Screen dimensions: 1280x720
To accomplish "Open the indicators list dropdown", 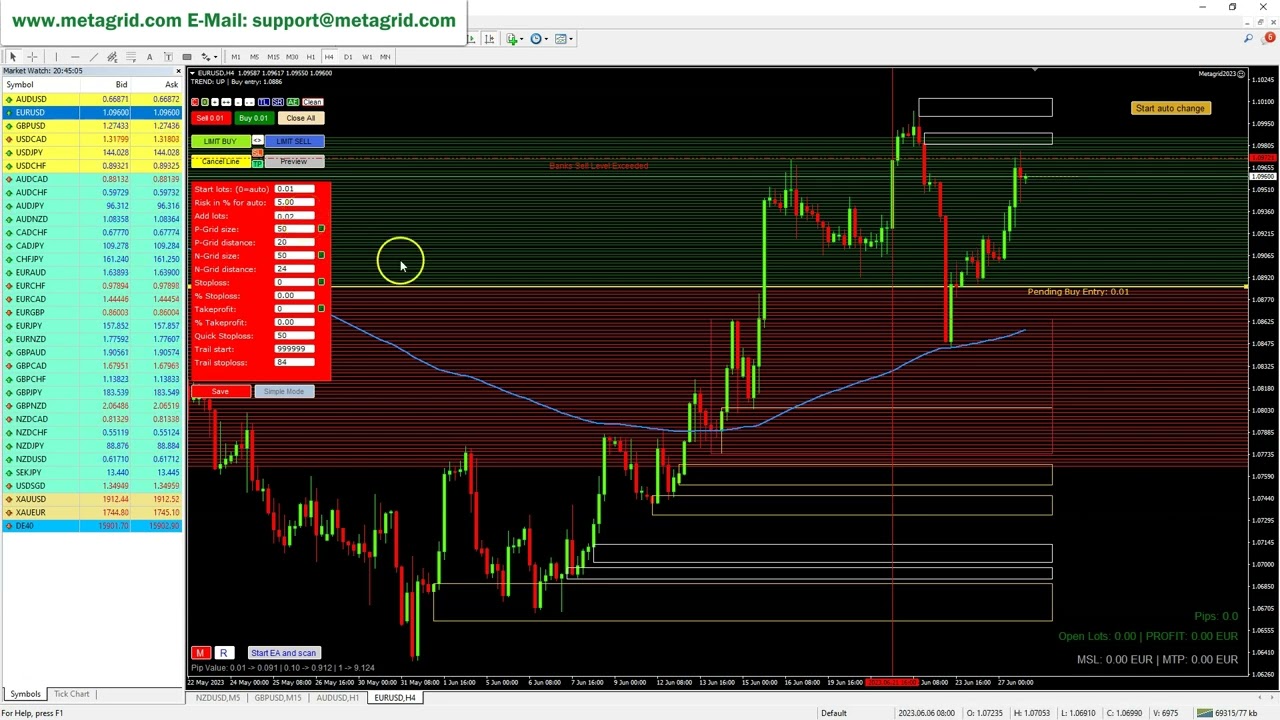I will (x=516, y=38).
